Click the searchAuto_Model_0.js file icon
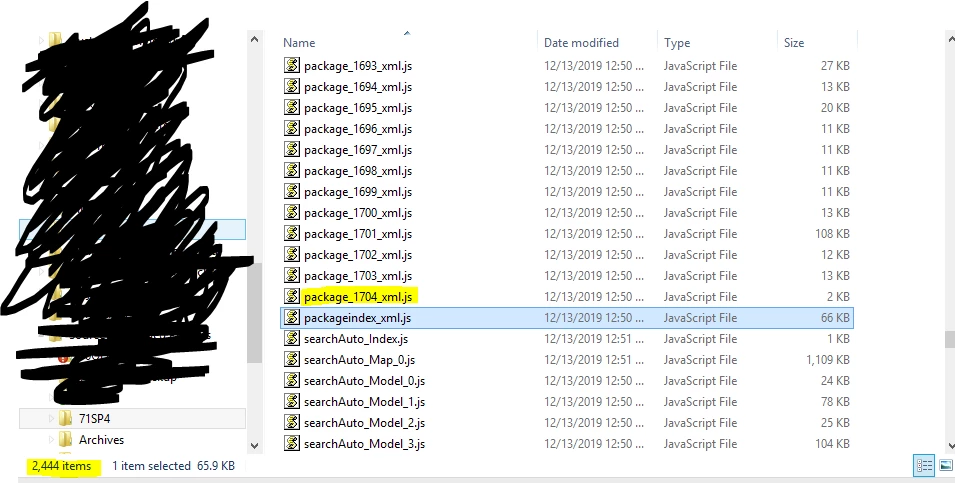955x483 pixels. coord(292,381)
